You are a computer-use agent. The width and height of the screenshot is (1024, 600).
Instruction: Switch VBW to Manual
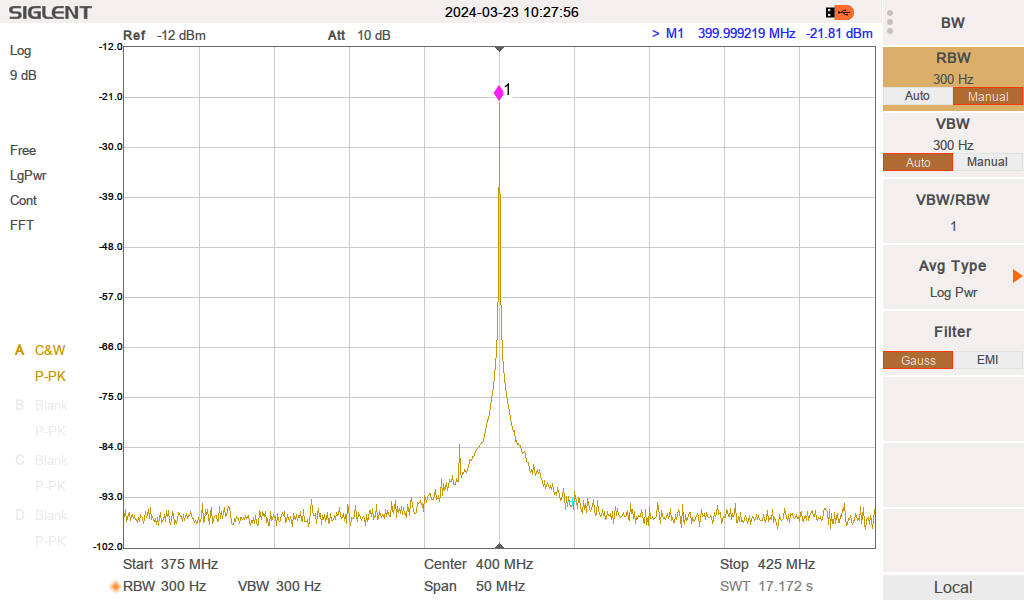click(x=987, y=162)
